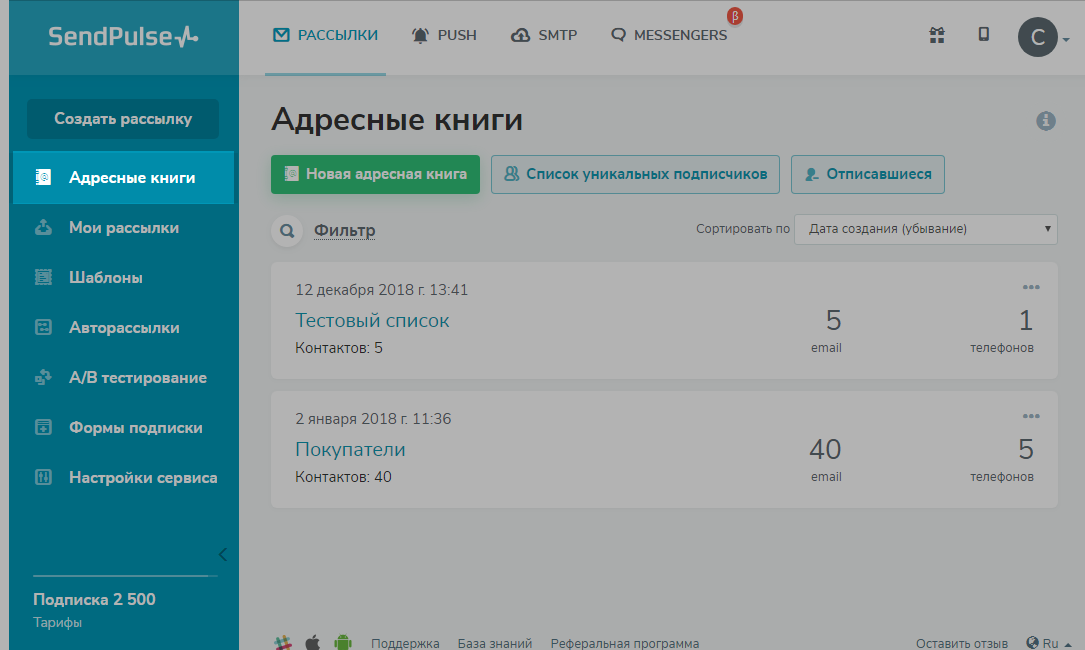The width and height of the screenshot is (1085, 650).
Task: Switch to the PUSH tab
Action: [444, 35]
